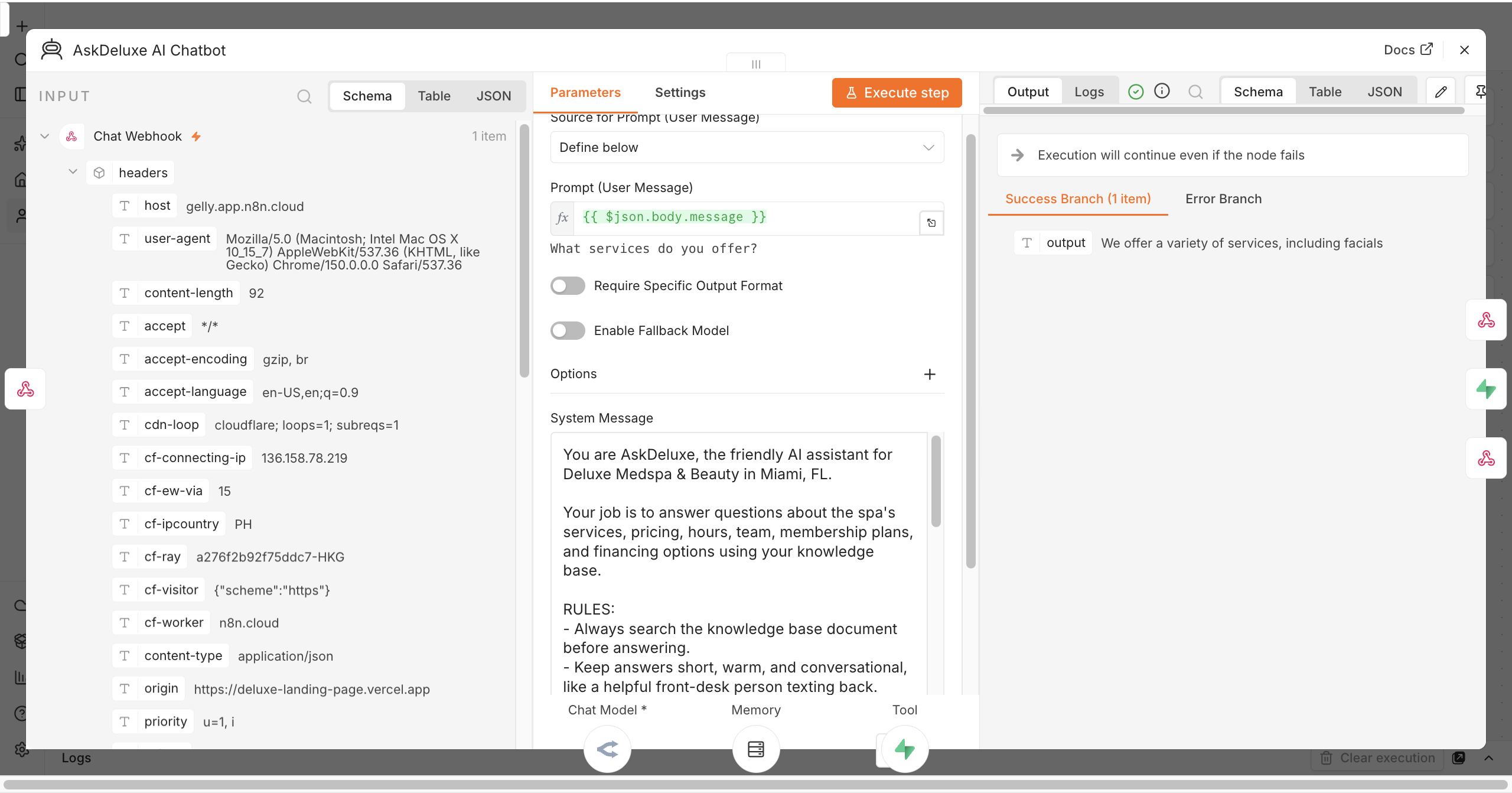Switch to the Parameters tab
Image resolution: width=1512 pixels, height=793 pixels.
(x=585, y=93)
